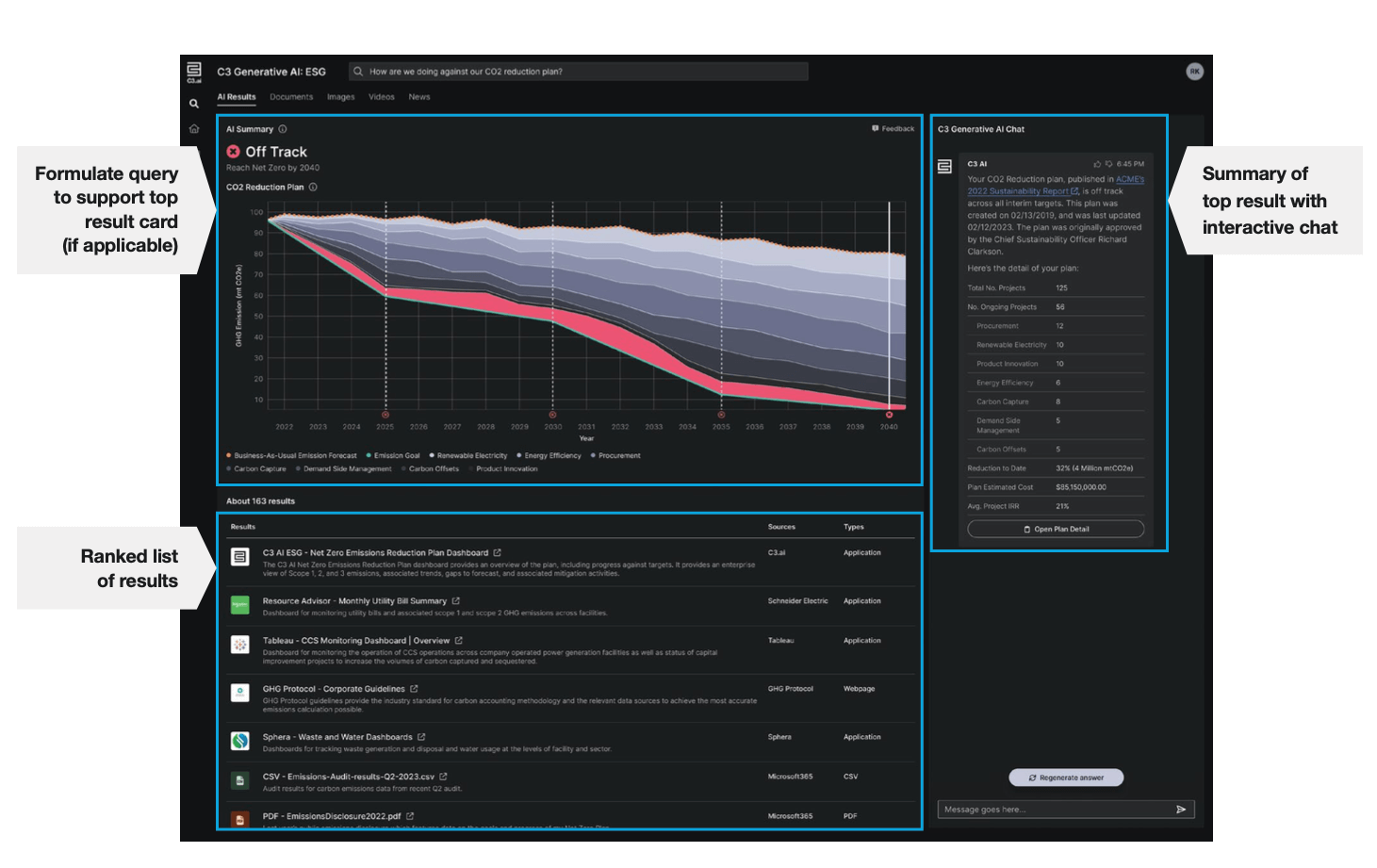Open Emissions-Audit-results CSV external link icon
The width and height of the screenshot is (1377, 868).
443,777
